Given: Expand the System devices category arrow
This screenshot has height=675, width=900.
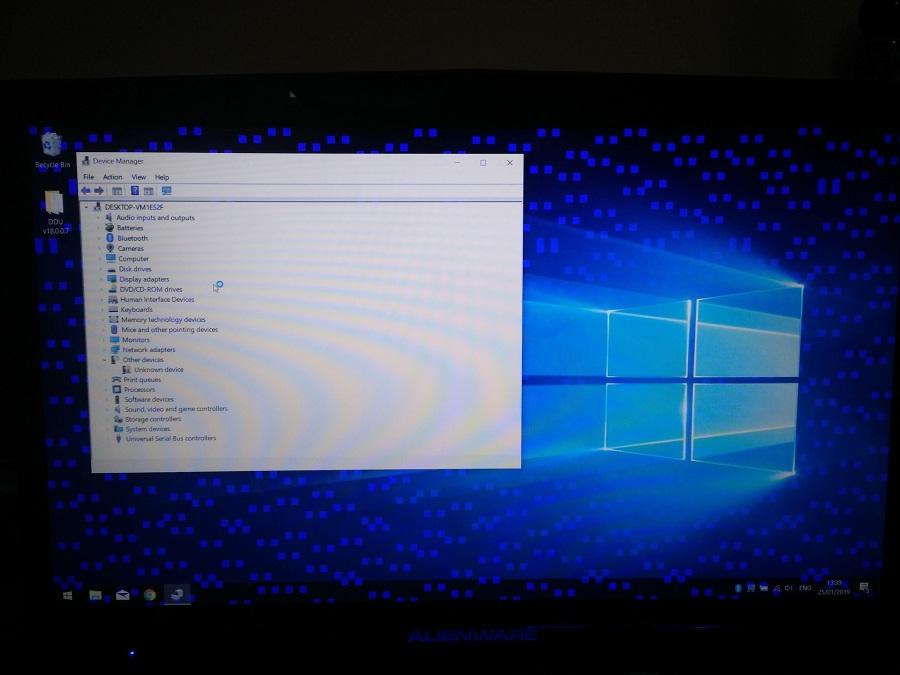Looking at the screenshot, I should (108, 429).
